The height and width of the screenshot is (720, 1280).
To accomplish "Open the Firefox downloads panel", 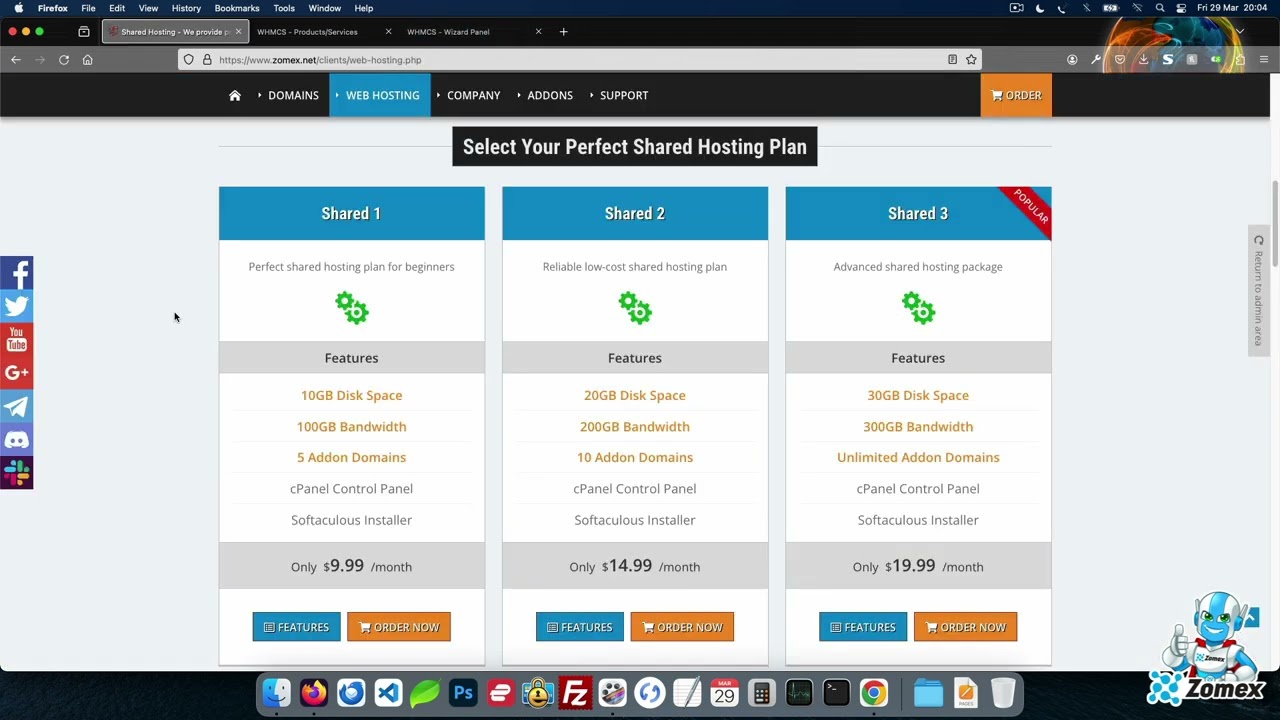I will [1143, 60].
